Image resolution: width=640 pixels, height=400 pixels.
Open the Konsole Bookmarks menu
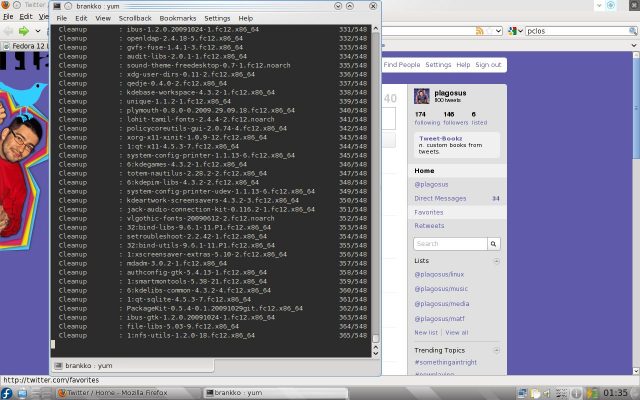click(178, 18)
